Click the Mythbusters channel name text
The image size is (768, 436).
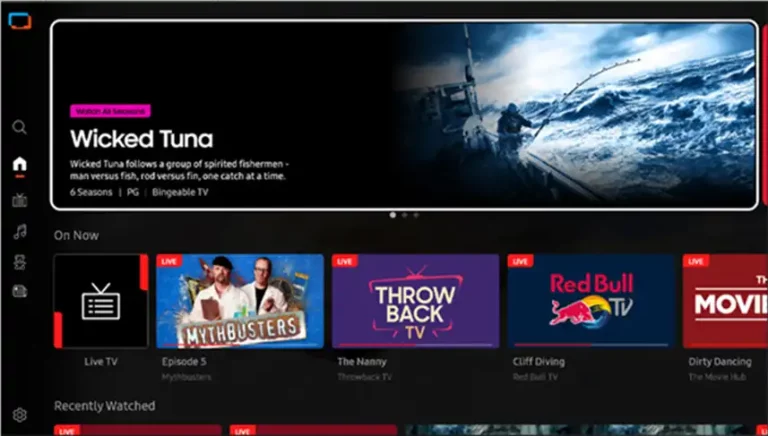coord(187,377)
